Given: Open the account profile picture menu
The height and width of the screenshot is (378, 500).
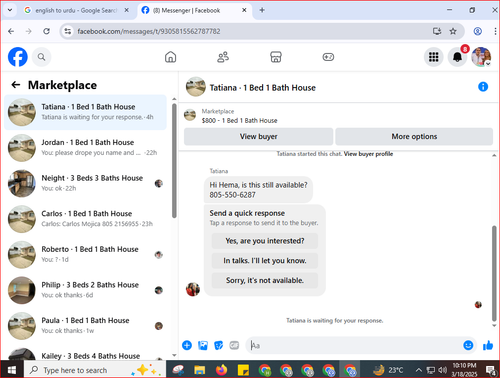Looking at the screenshot, I should (x=481, y=57).
